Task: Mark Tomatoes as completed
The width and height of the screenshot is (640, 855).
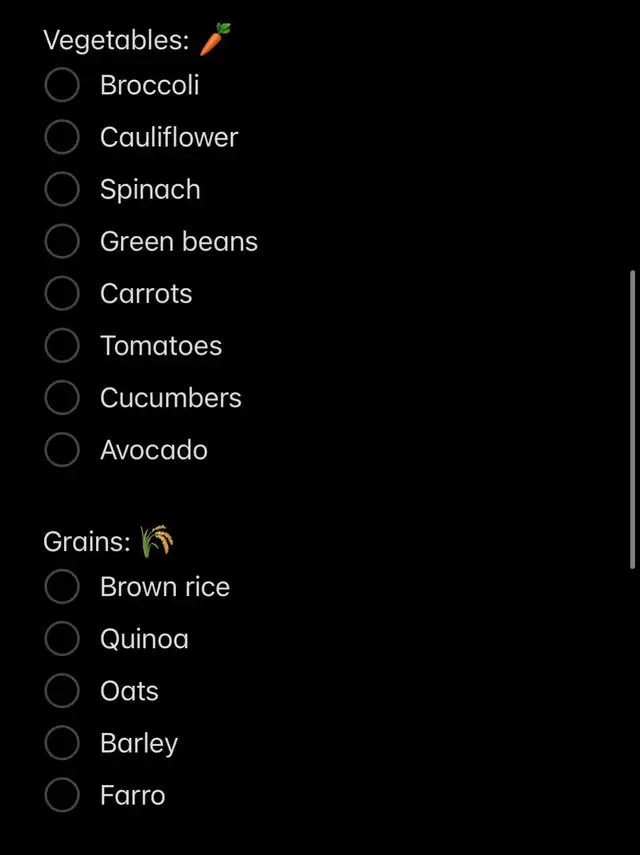Action: pyautogui.click(x=62, y=346)
